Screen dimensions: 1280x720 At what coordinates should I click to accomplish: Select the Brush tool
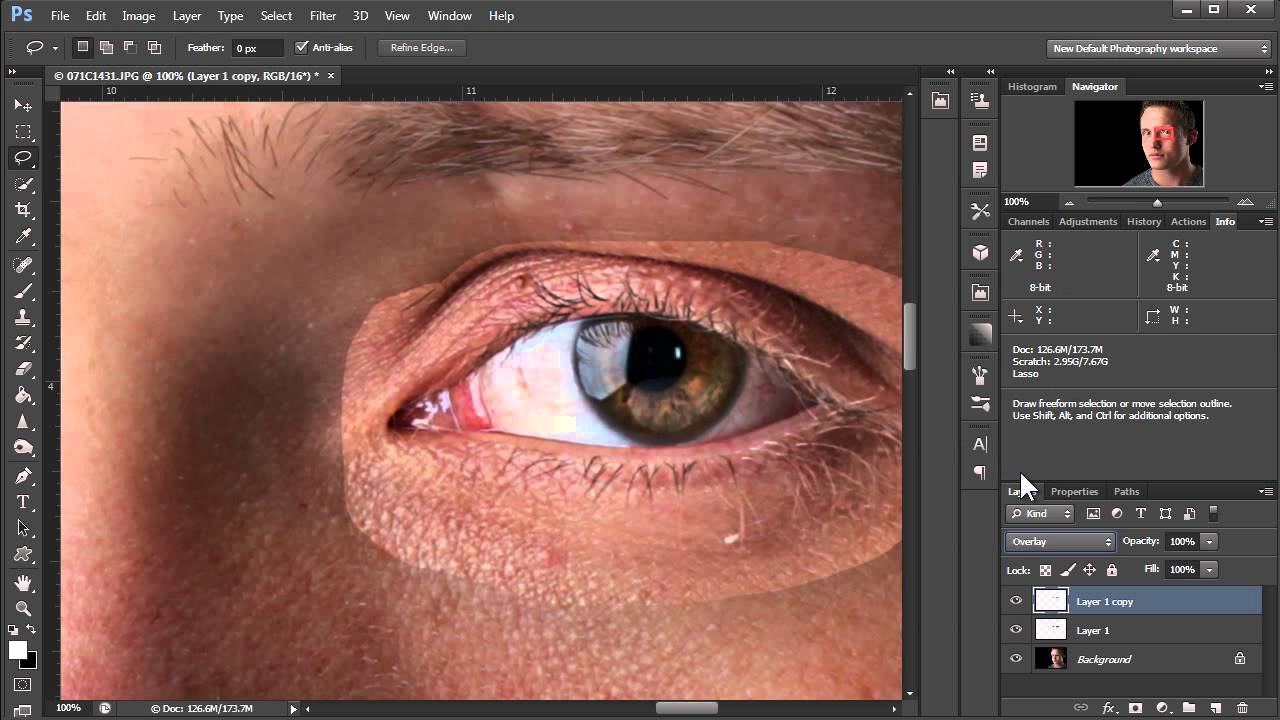click(23, 291)
